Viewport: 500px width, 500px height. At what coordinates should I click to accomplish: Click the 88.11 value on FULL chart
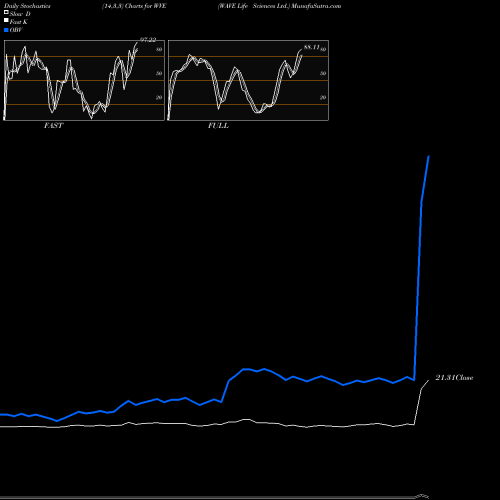[312, 47]
